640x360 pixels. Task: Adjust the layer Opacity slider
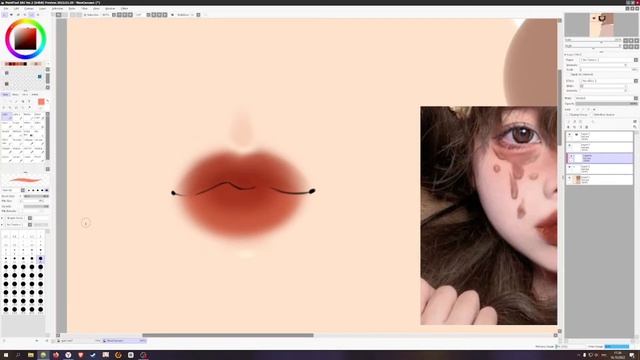pos(606,104)
